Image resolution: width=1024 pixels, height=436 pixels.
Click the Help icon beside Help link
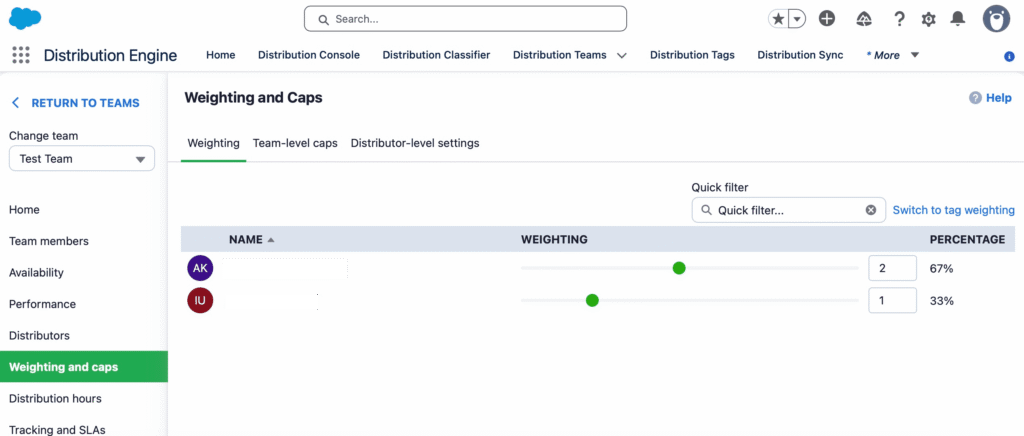click(975, 98)
